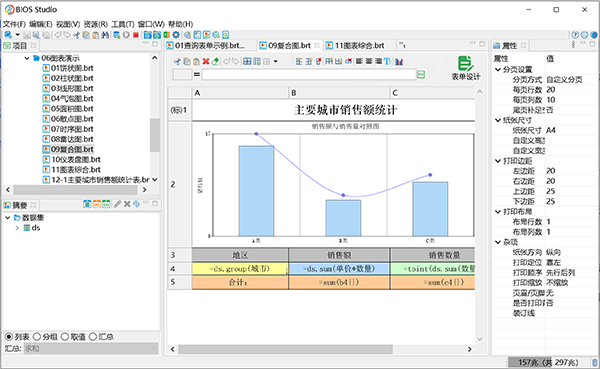Click the paste clipboard icon in editor toolbar
600x369 pixels.
pyautogui.click(x=196, y=61)
